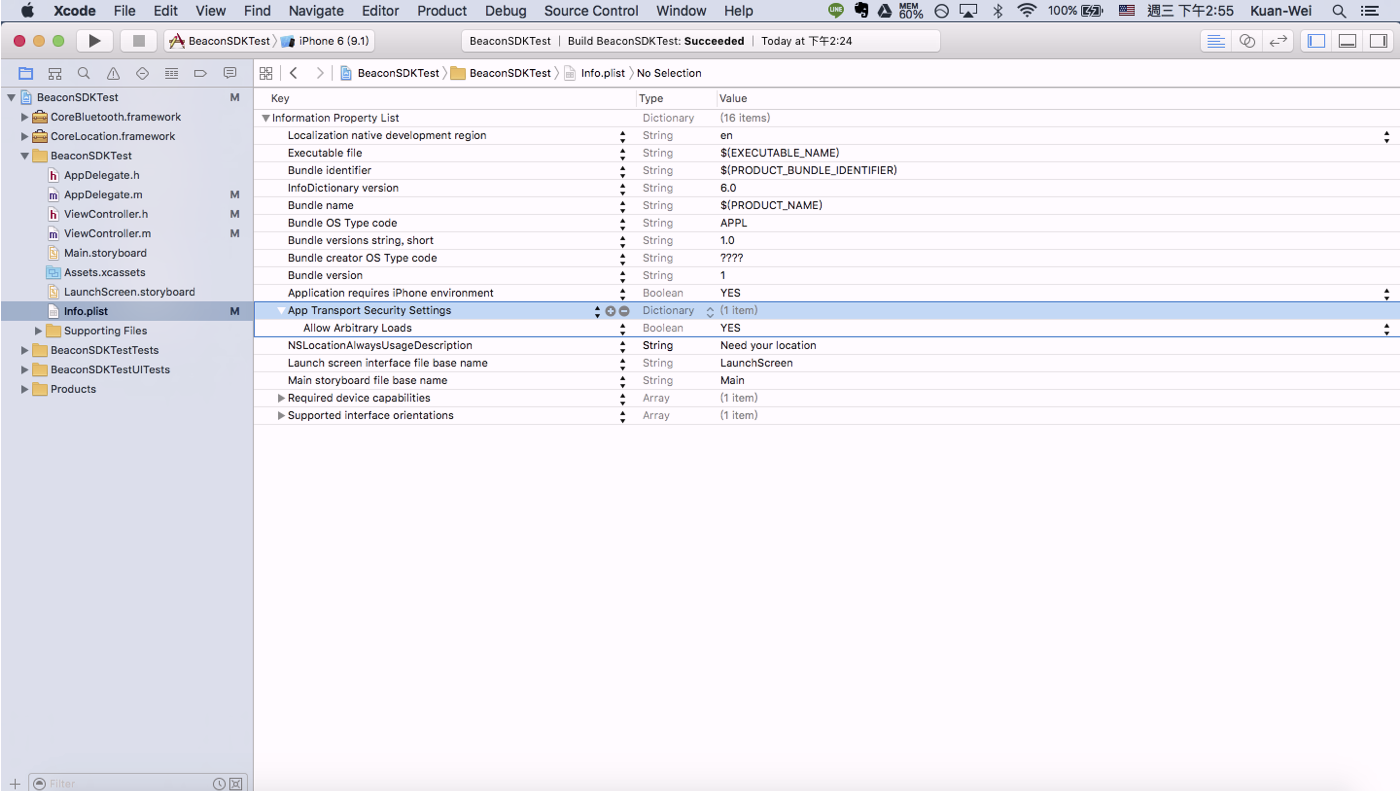This screenshot has height=791, width=1400.
Task: Open the Editor menu
Action: [380, 11]
